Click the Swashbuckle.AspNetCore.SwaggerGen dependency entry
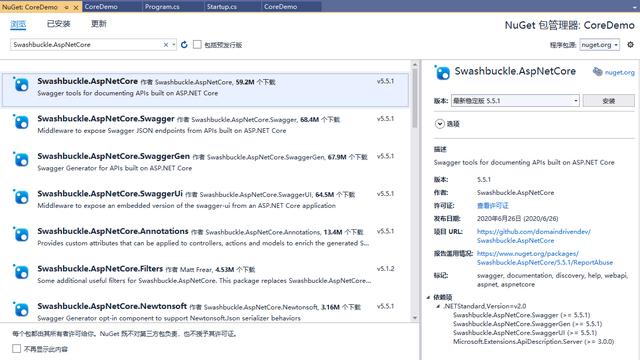This screenshot has width=640, height=360. tap(527, 324)
